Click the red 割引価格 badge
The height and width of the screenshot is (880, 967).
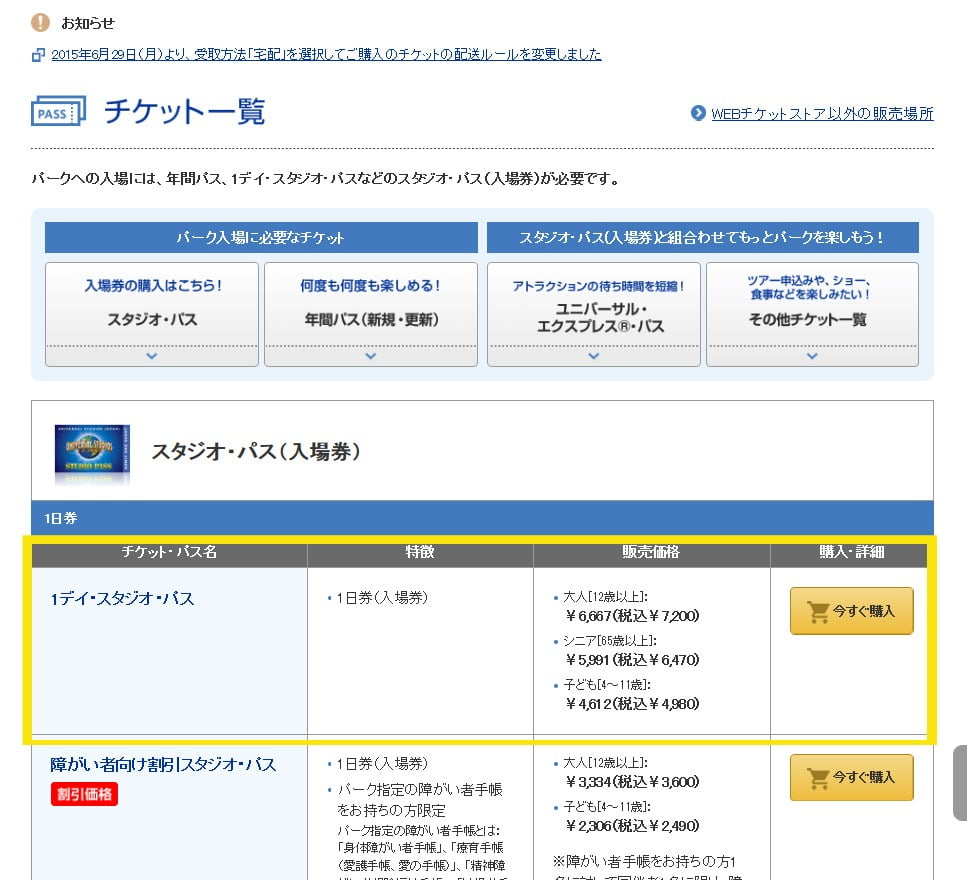point(84,794)
